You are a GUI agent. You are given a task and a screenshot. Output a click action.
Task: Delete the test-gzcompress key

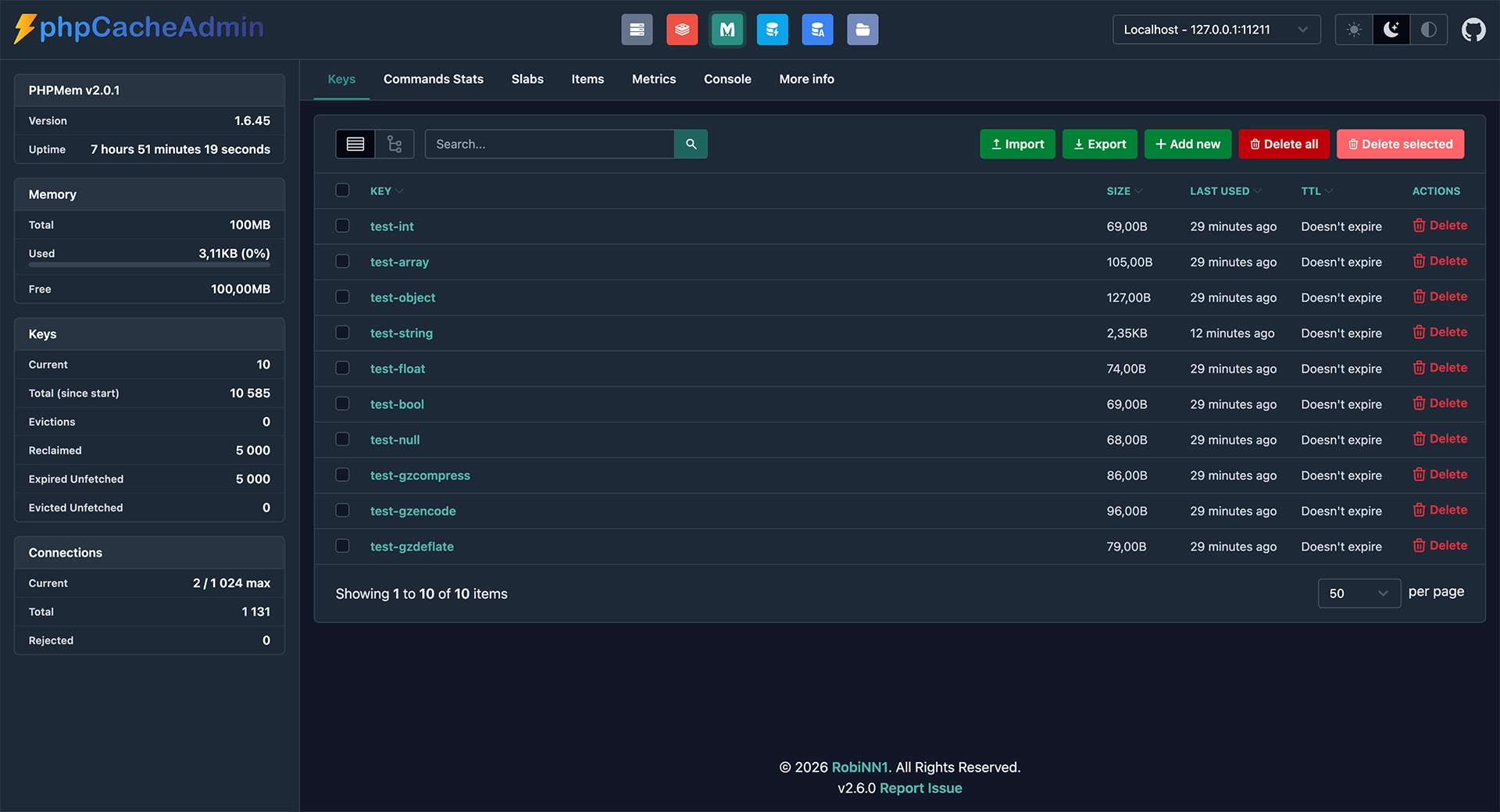click(1440, 475)
